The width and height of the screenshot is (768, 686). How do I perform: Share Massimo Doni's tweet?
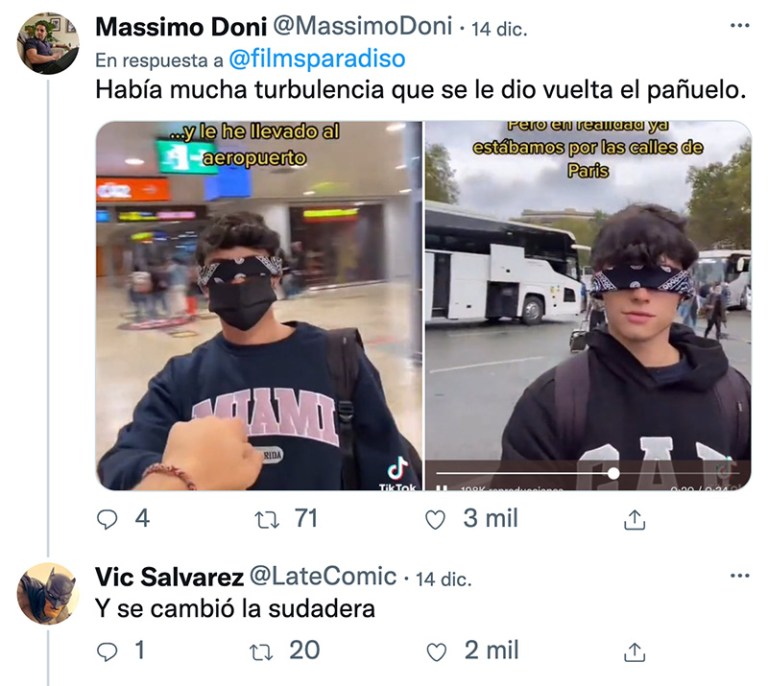634,520
